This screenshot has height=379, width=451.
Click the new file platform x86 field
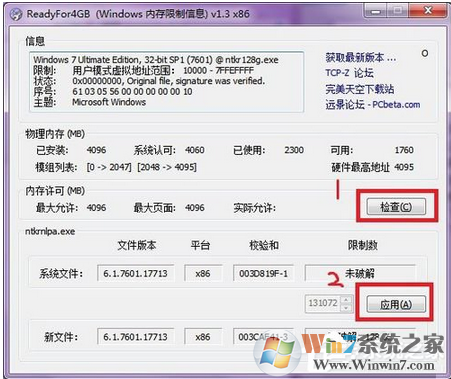coord(203,337)
